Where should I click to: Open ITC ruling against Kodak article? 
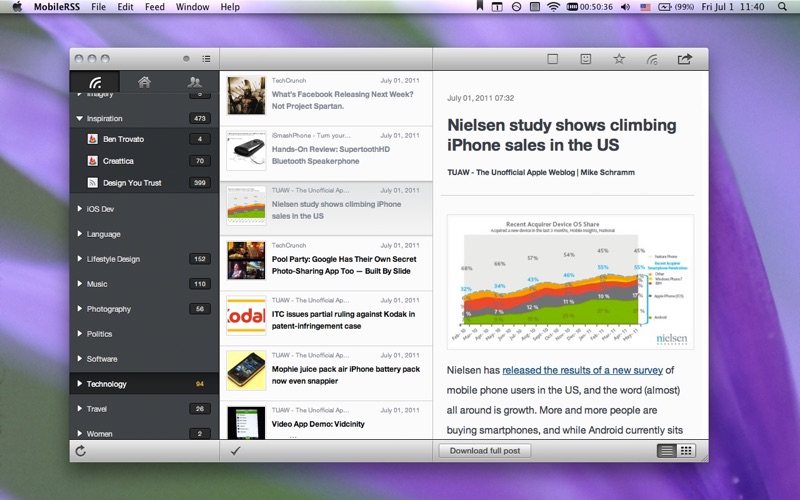point(326,318)
